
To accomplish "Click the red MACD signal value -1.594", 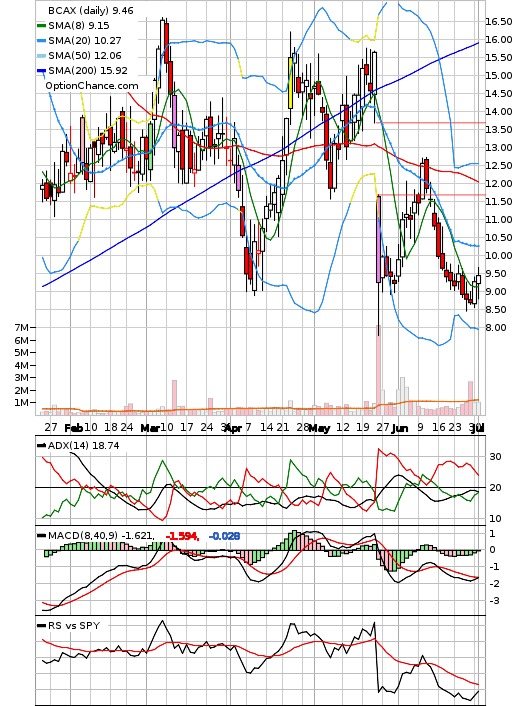I will pyautogui.click(x=182, y=536).
